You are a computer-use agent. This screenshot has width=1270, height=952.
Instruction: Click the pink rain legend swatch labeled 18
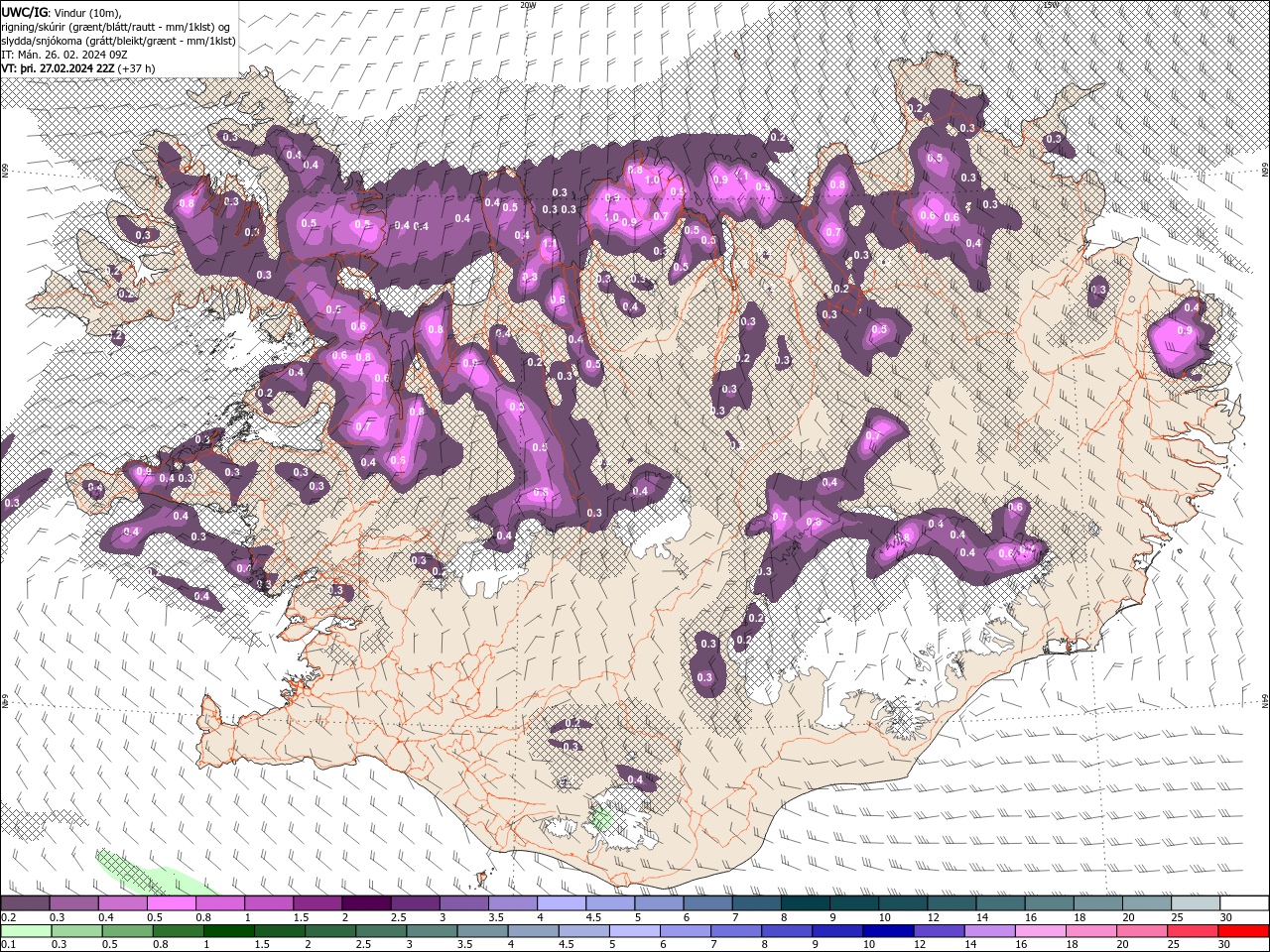[1091, 931]
